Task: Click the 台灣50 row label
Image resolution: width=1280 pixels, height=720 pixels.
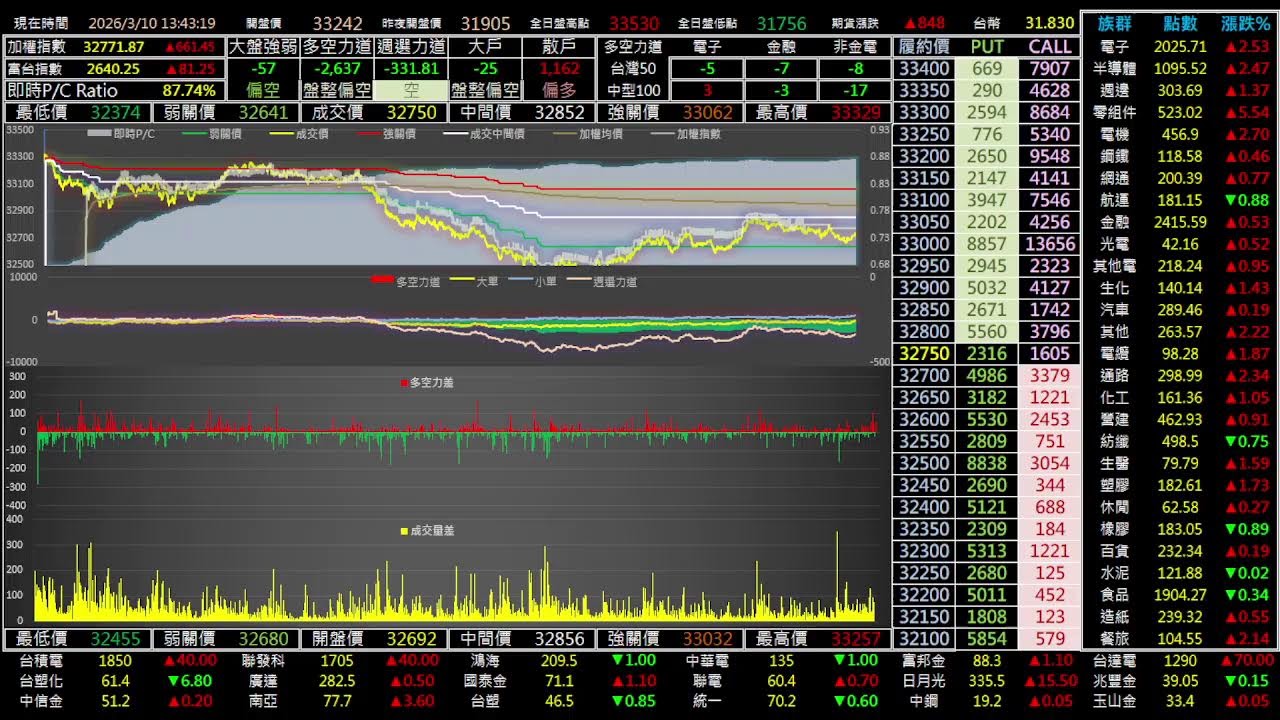Action: point(634,68)
